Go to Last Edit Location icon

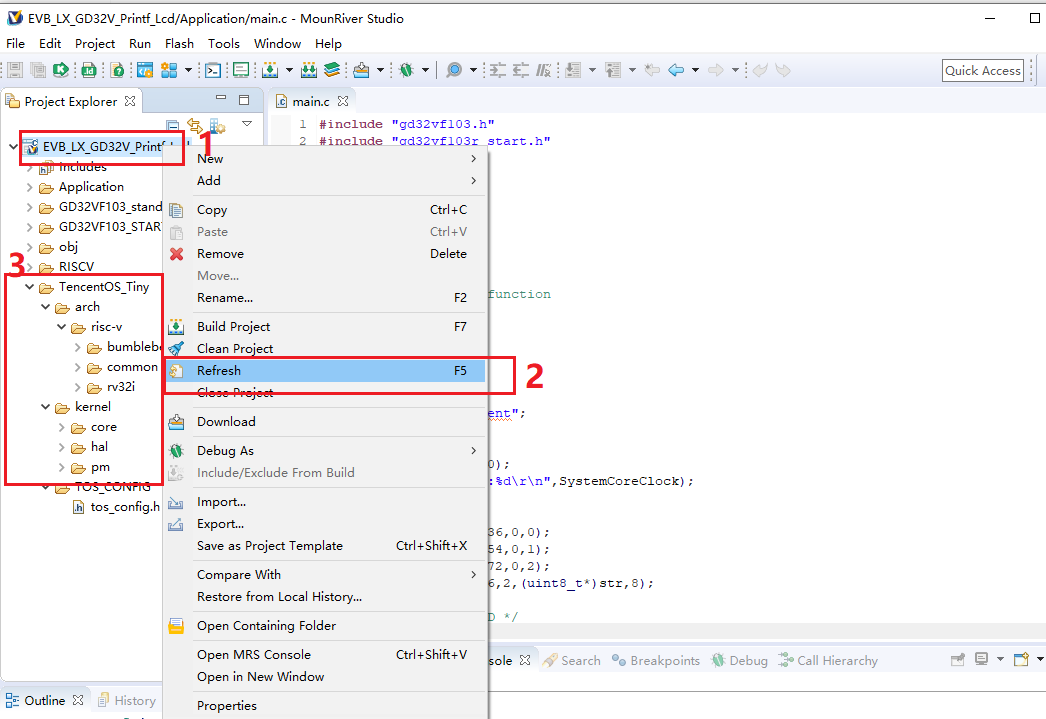(652, 70)
